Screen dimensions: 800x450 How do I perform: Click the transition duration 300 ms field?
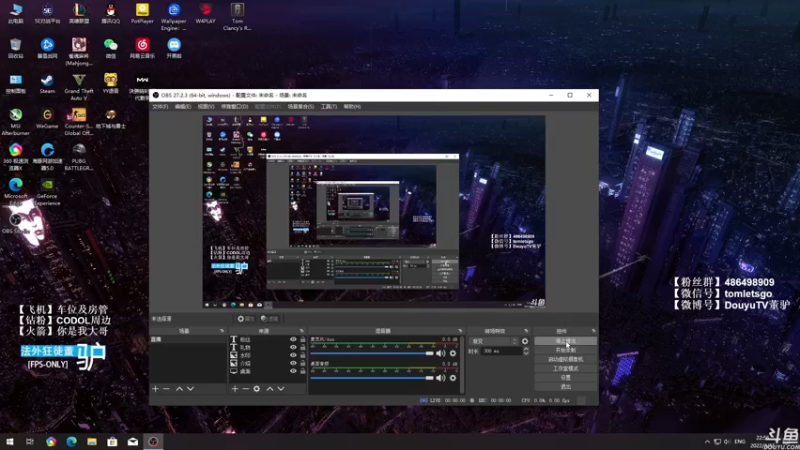click(x=501, y=351)
